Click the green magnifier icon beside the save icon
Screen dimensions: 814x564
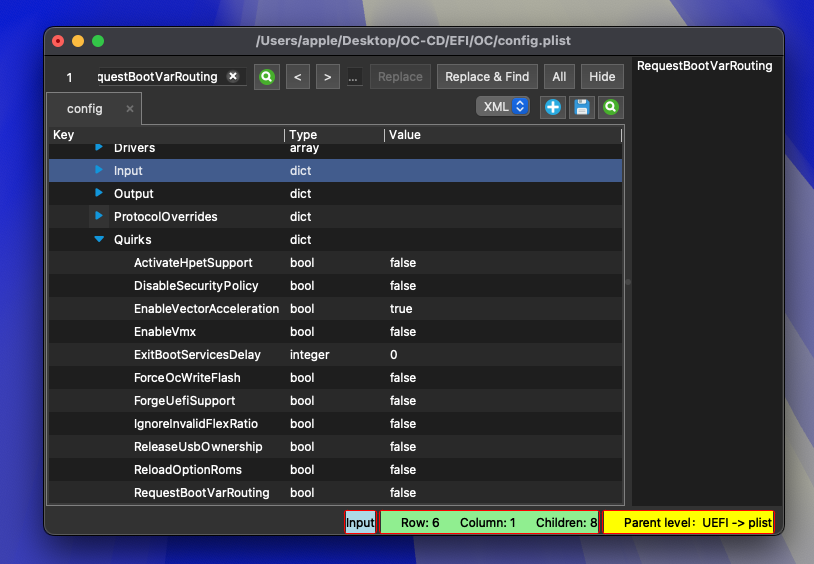click(610, 108)
